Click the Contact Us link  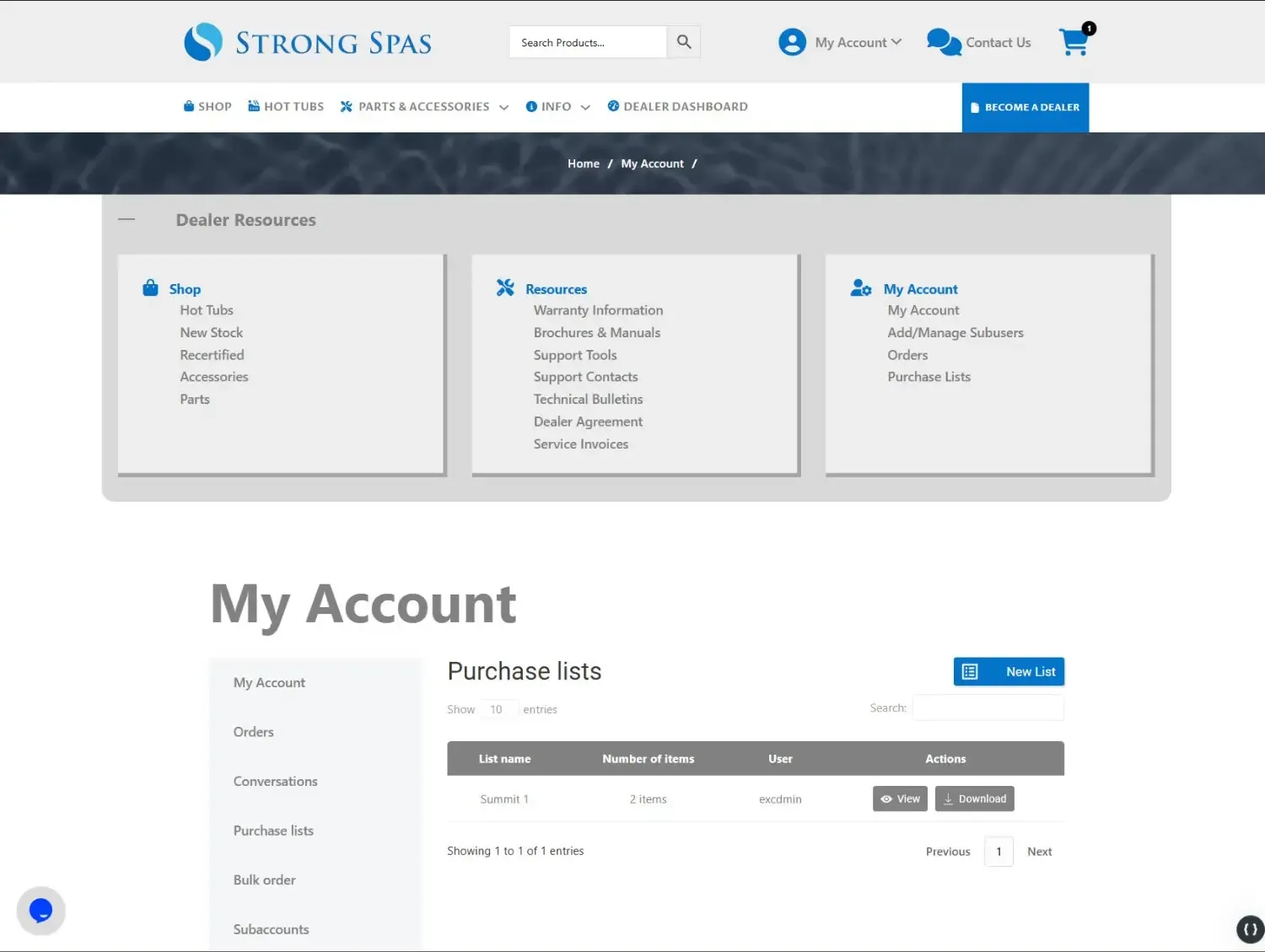(x=999, y=42)
